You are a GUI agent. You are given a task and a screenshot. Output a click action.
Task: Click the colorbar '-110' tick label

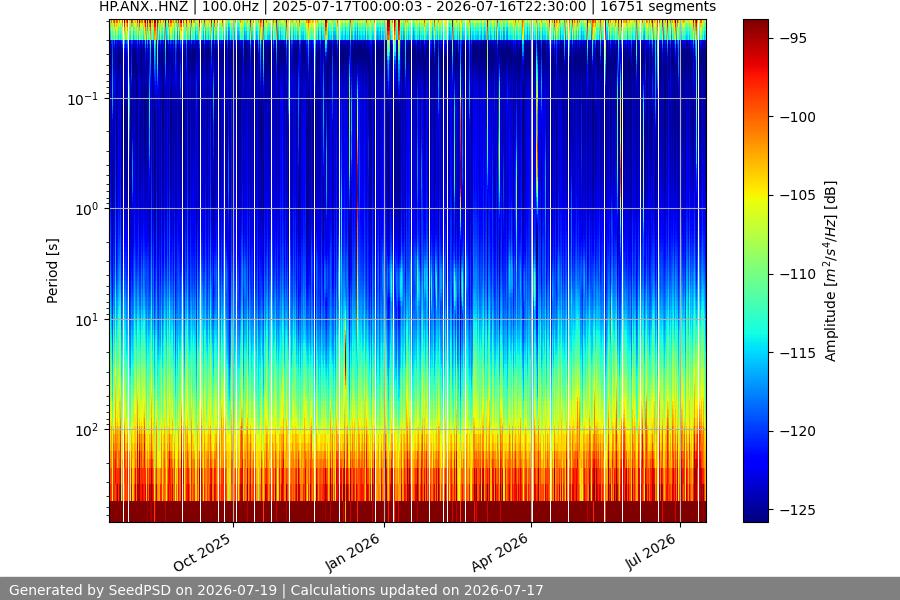pos(798,274)
